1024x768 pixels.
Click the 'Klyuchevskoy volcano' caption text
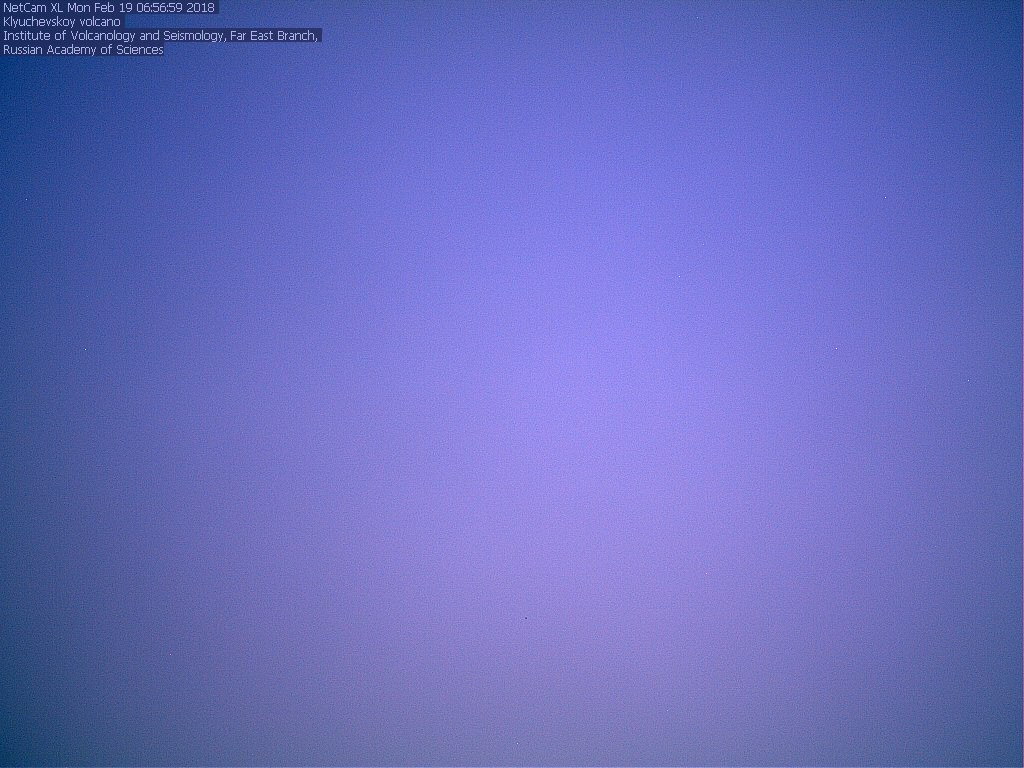click(62, 22)
